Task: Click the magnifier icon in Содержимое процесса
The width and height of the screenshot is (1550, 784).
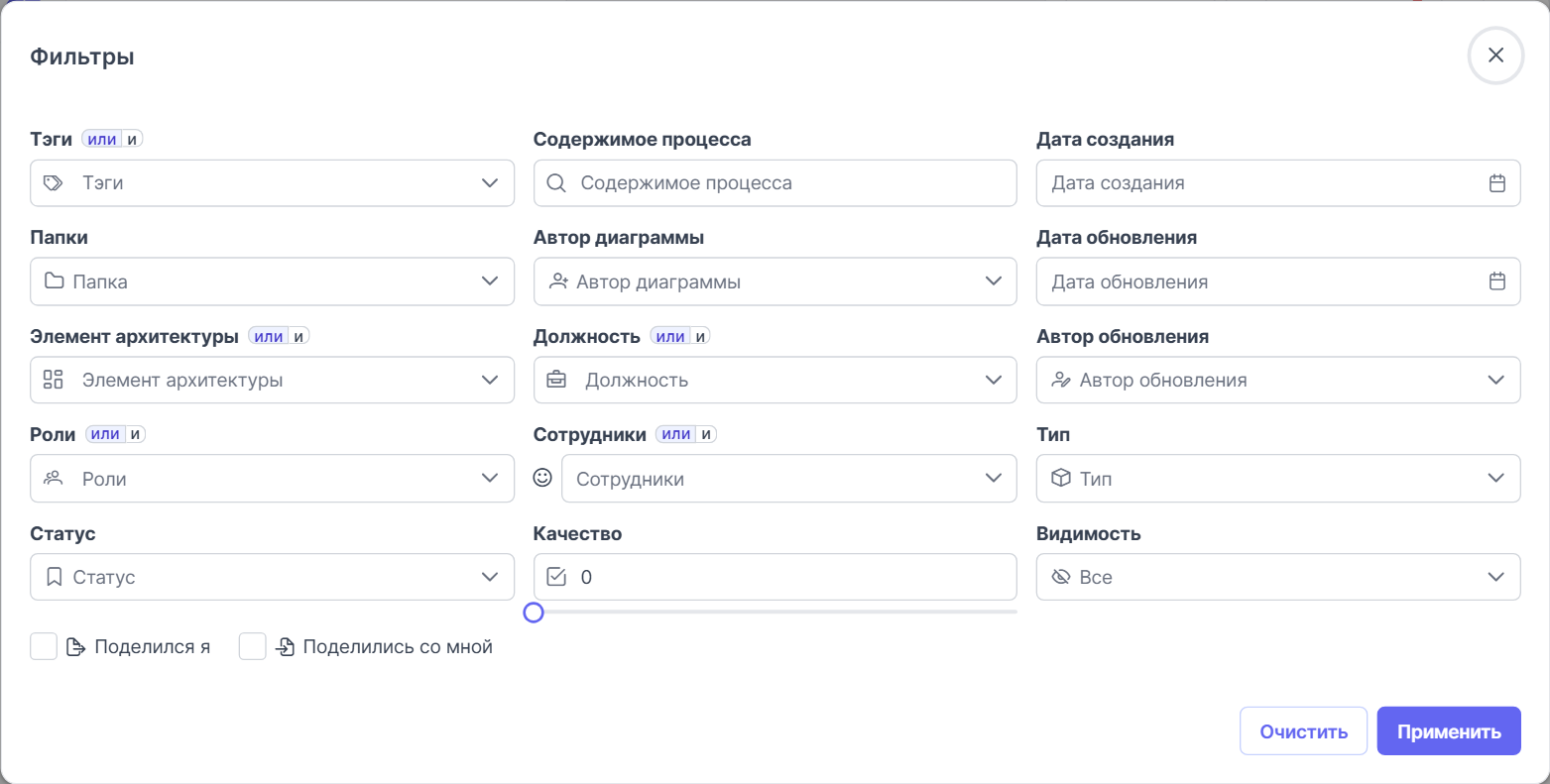Action: pyautogui.click(x=556, y=183)
